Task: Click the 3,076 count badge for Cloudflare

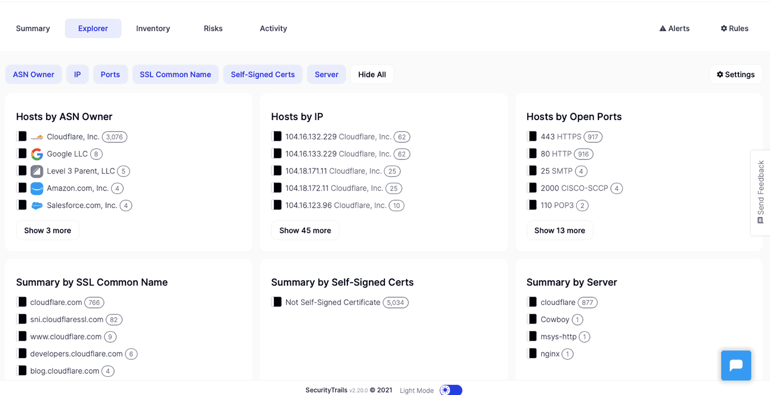Action: click(114, 137)
